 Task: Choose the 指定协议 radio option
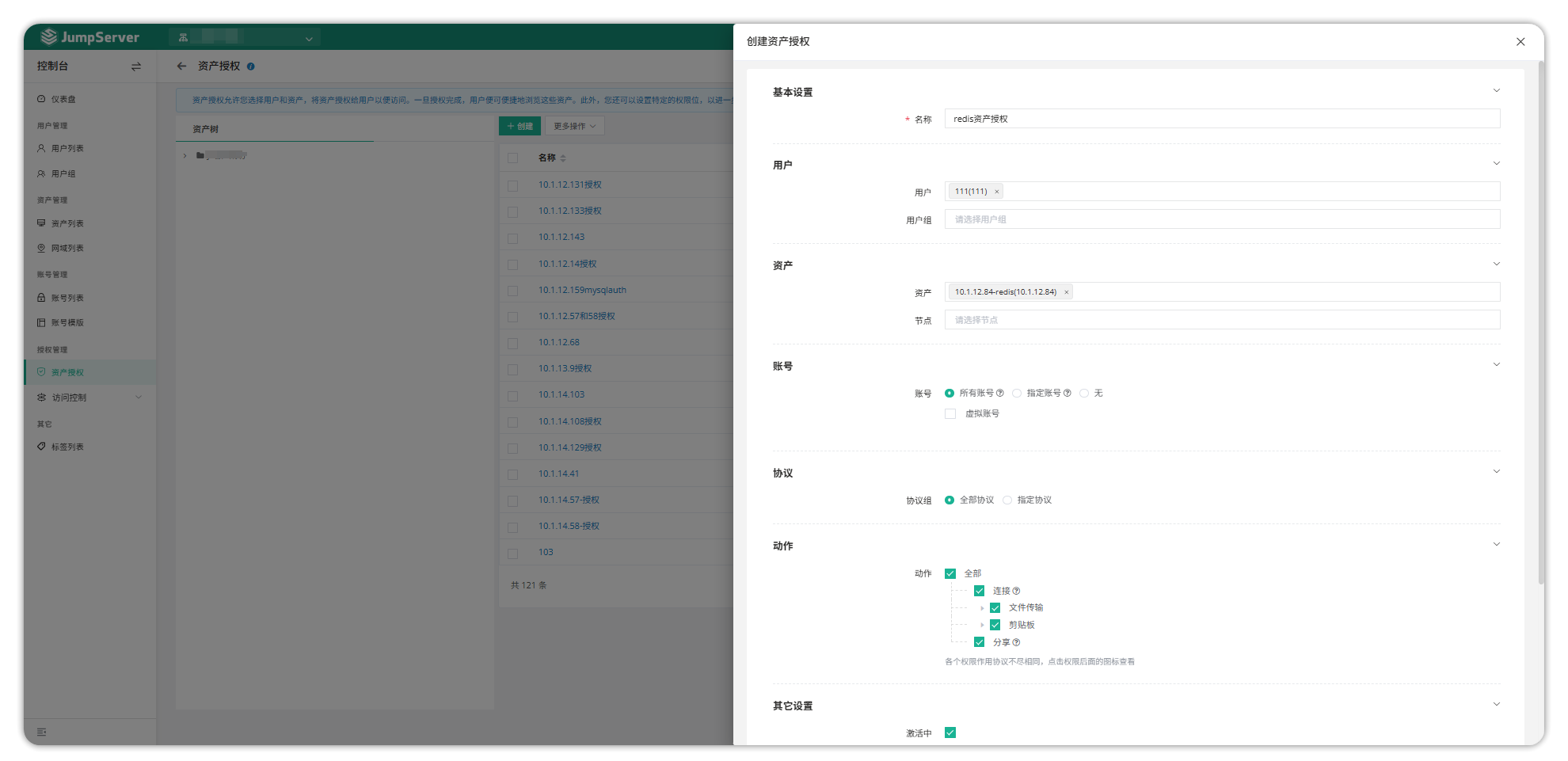coord(1007,500)
